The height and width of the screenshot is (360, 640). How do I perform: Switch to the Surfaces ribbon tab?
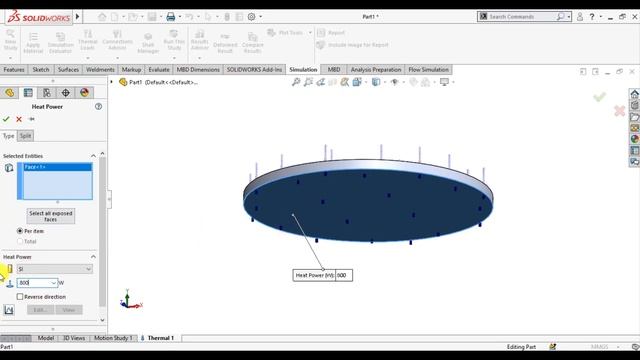coord(68,70)
